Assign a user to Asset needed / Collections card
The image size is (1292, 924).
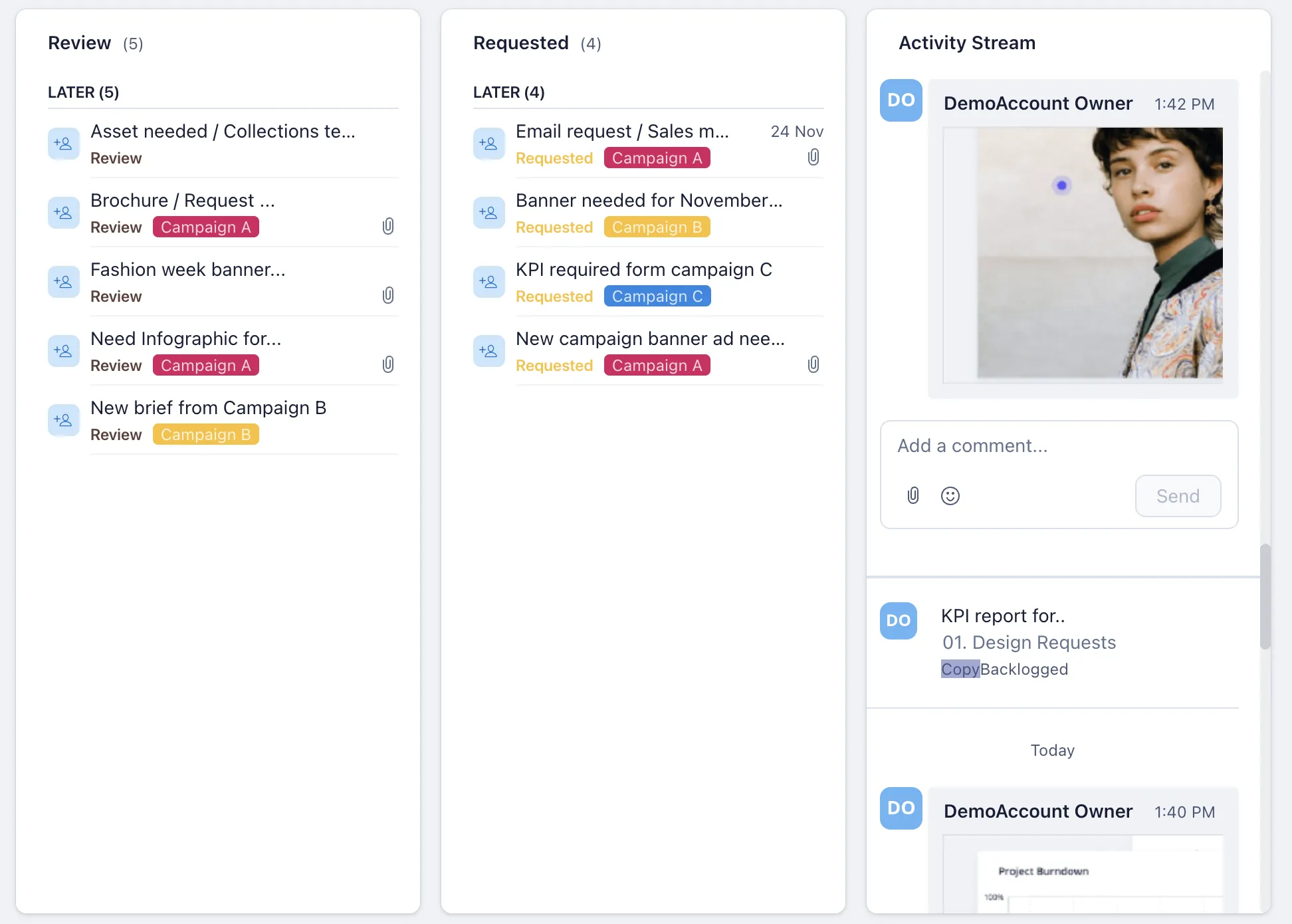[x=64, y=144]
